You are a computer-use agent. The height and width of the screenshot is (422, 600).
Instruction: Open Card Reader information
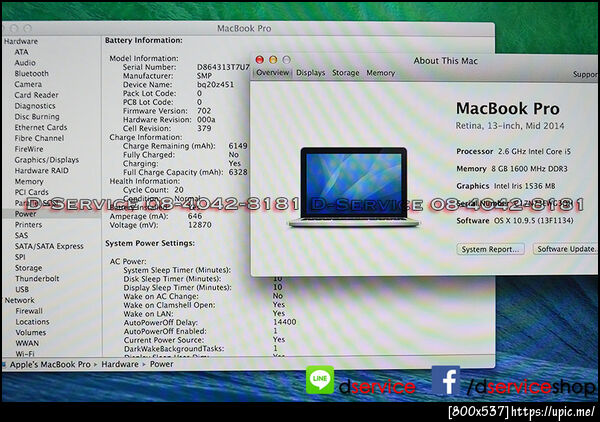[x=36, y=95]
